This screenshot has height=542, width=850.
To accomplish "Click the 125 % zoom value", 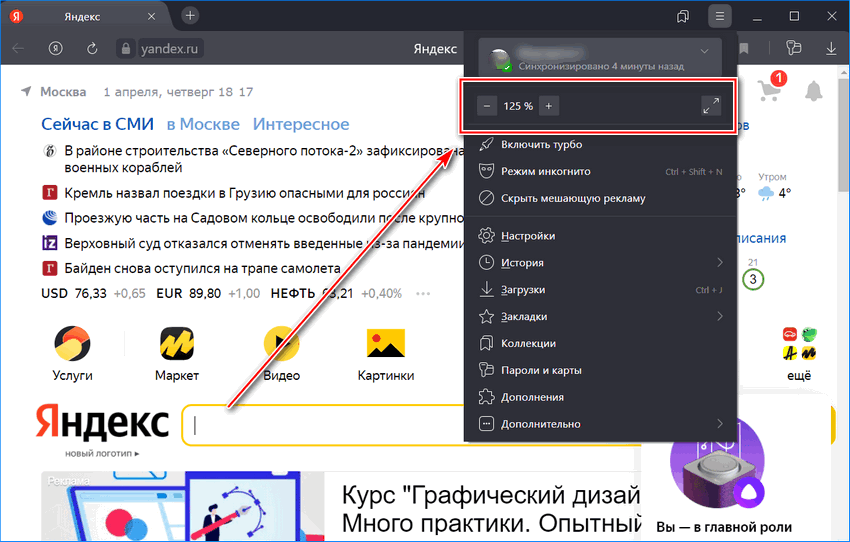I will click(x=518, y=106).
